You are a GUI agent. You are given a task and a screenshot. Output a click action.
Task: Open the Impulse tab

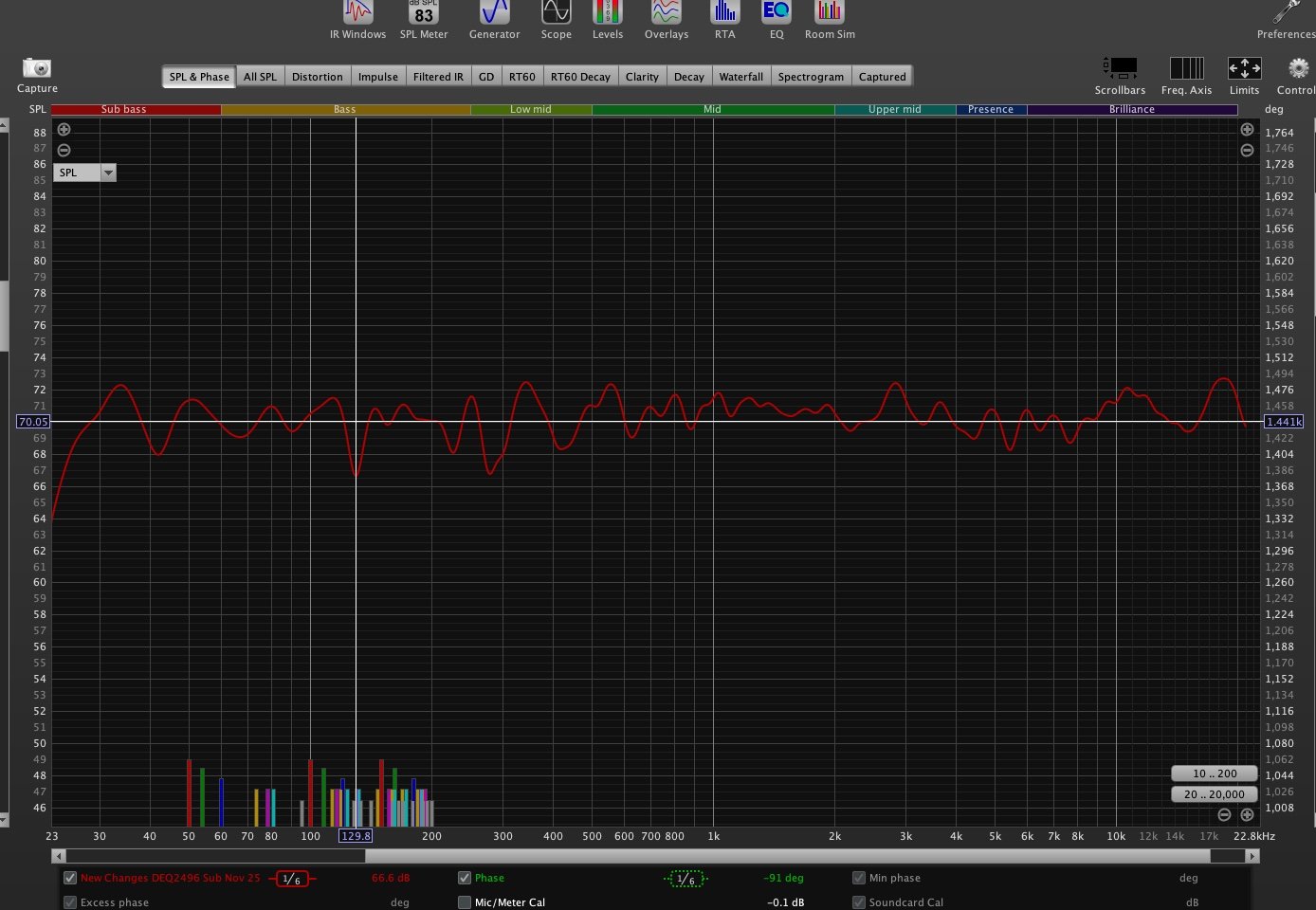tap(377, 77)
